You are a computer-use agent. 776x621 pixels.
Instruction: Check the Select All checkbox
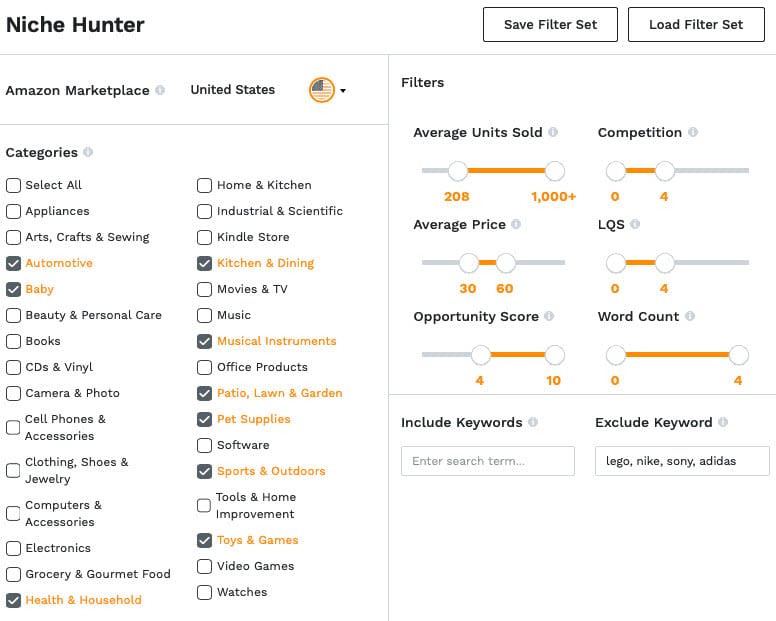coord(13,185)
